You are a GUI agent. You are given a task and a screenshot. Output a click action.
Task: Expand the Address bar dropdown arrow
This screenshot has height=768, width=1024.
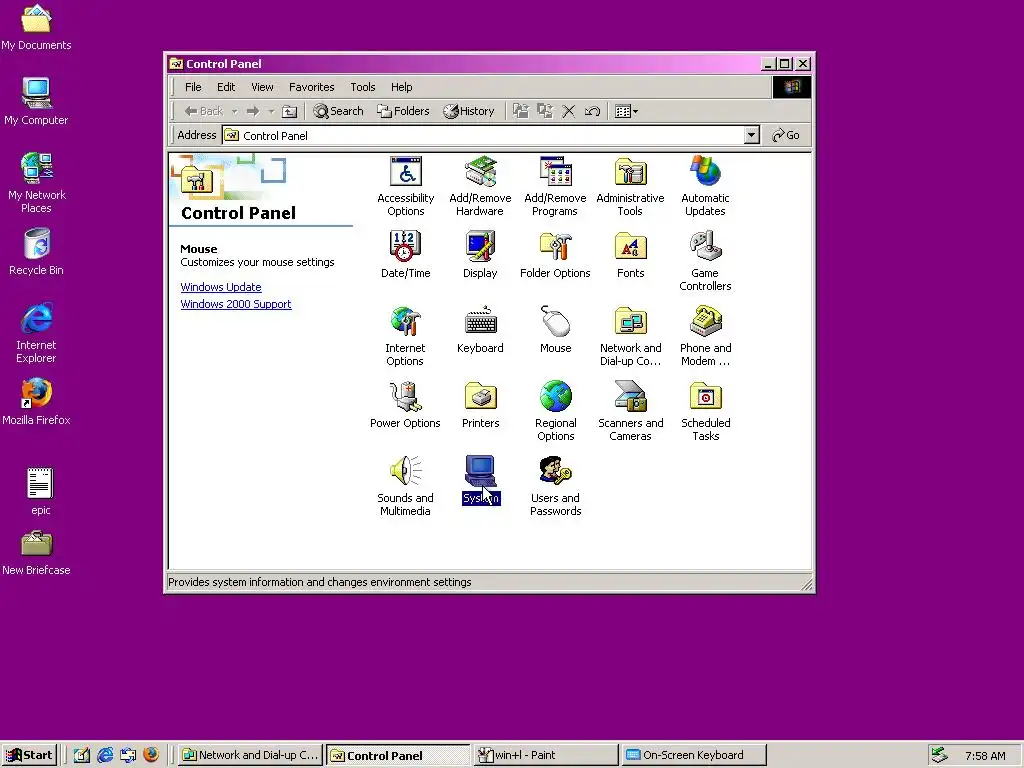coord(752,135)
